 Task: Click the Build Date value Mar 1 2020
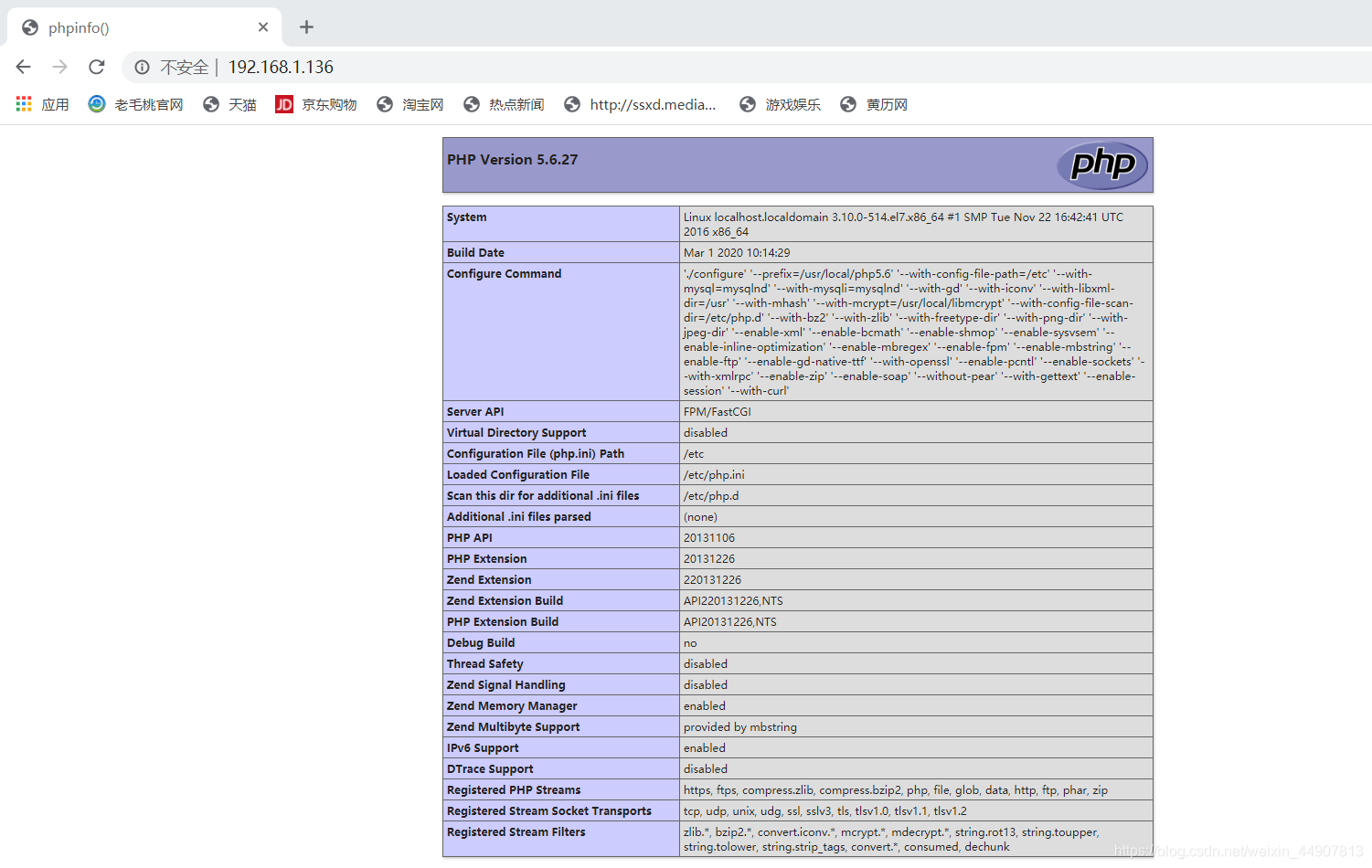point(737,253)
